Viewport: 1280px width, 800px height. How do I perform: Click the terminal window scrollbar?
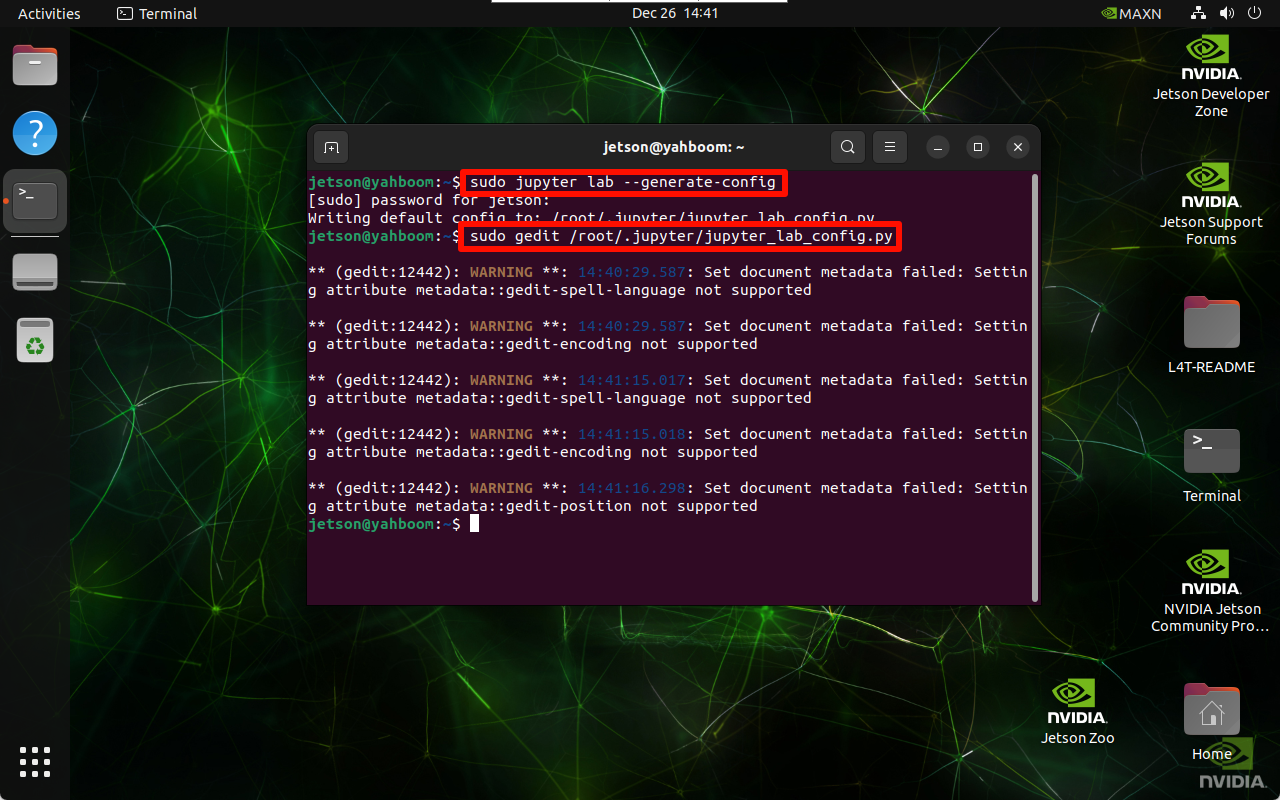[1033, 380]
